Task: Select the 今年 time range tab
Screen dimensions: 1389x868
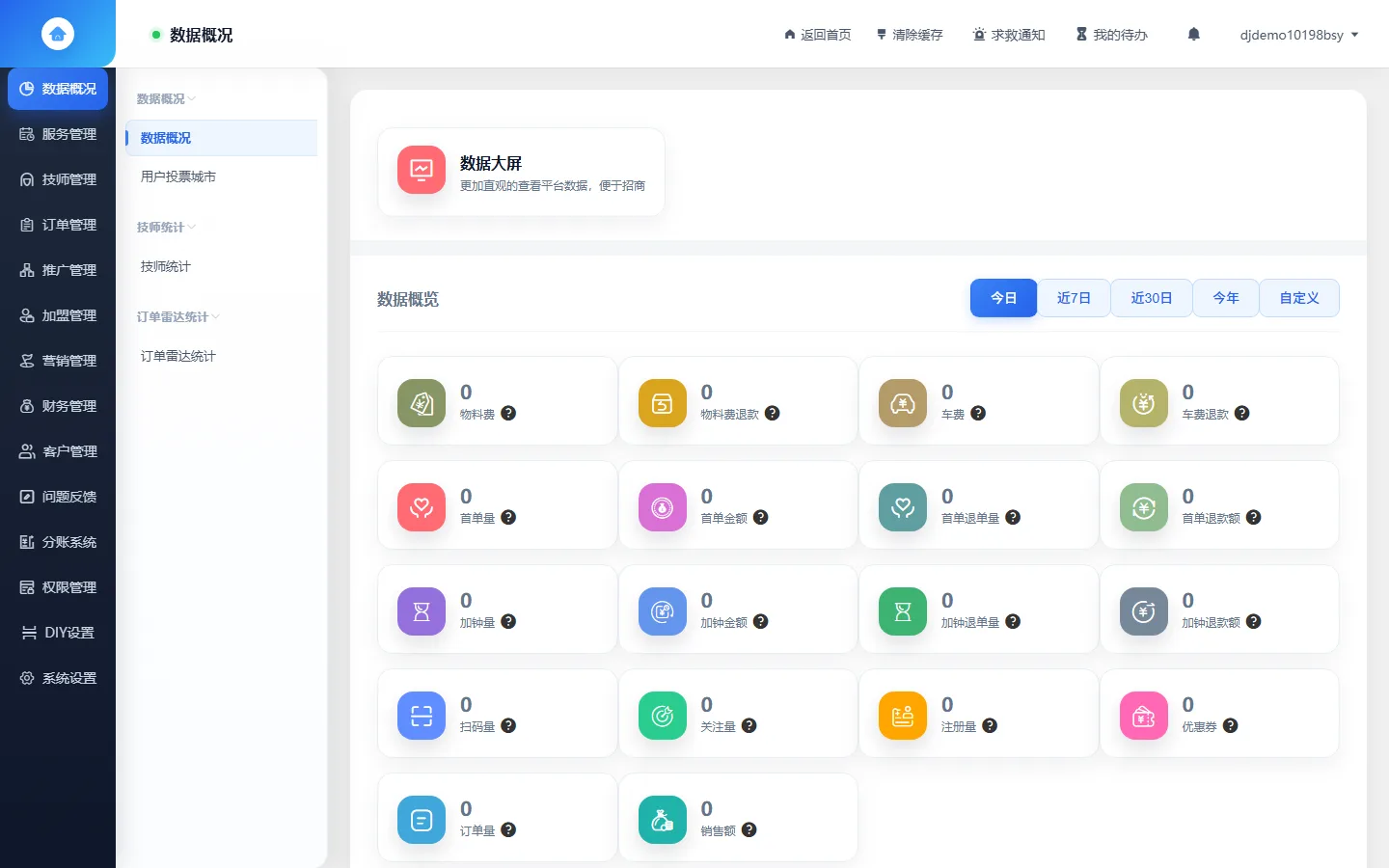Action: pyautogui.click(x=1226, y=298)
